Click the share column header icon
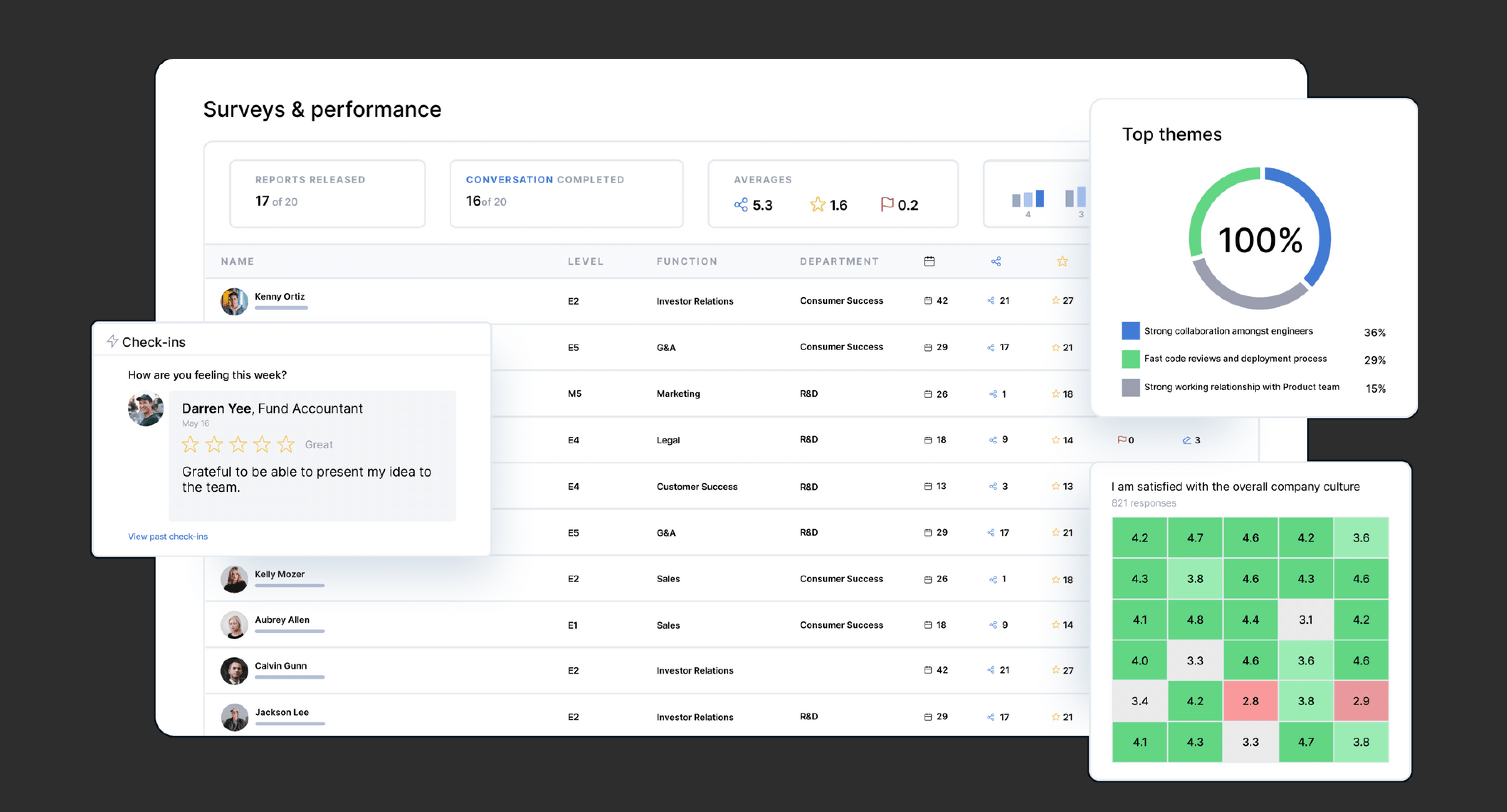The height and width of the screenshot is (812, 1507). [x=996, y=261]
